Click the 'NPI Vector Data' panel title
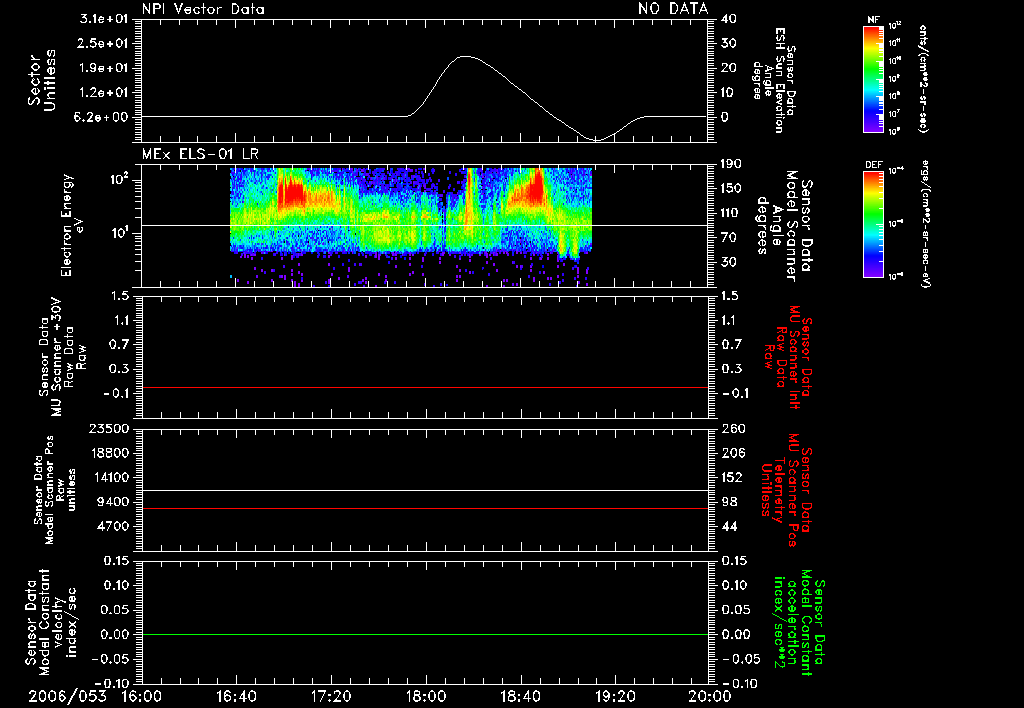Viewport: 1024px width, 708px height. pos(203,9)
